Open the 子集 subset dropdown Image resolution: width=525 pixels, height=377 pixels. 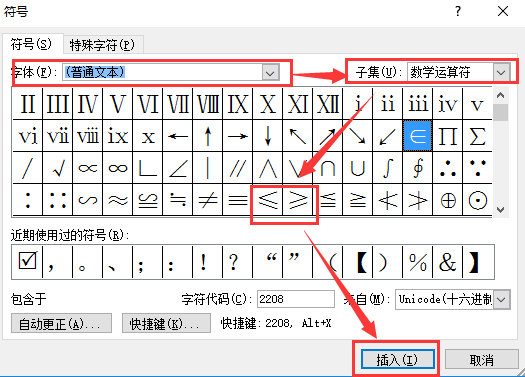point(501,72)
